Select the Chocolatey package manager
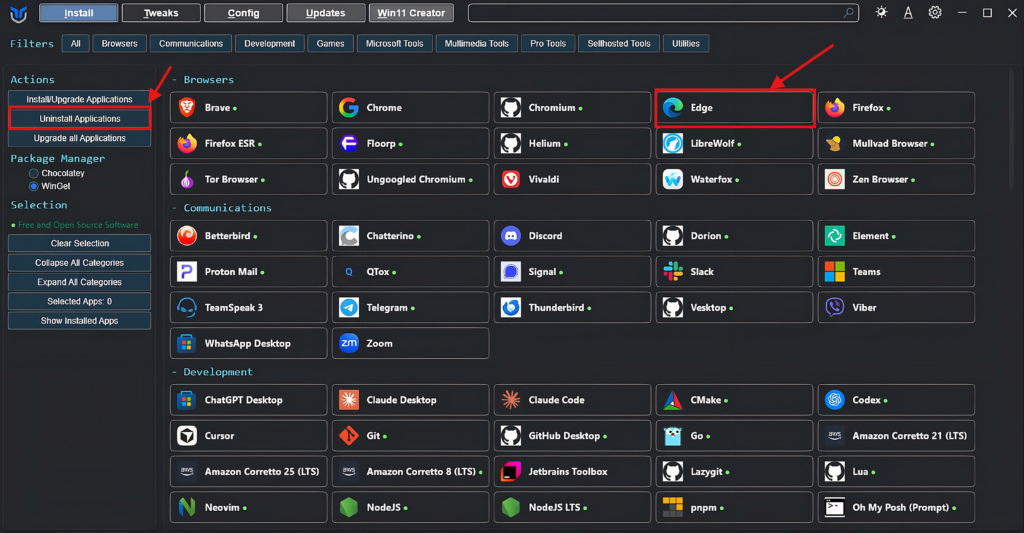 [x=34, y=173]
